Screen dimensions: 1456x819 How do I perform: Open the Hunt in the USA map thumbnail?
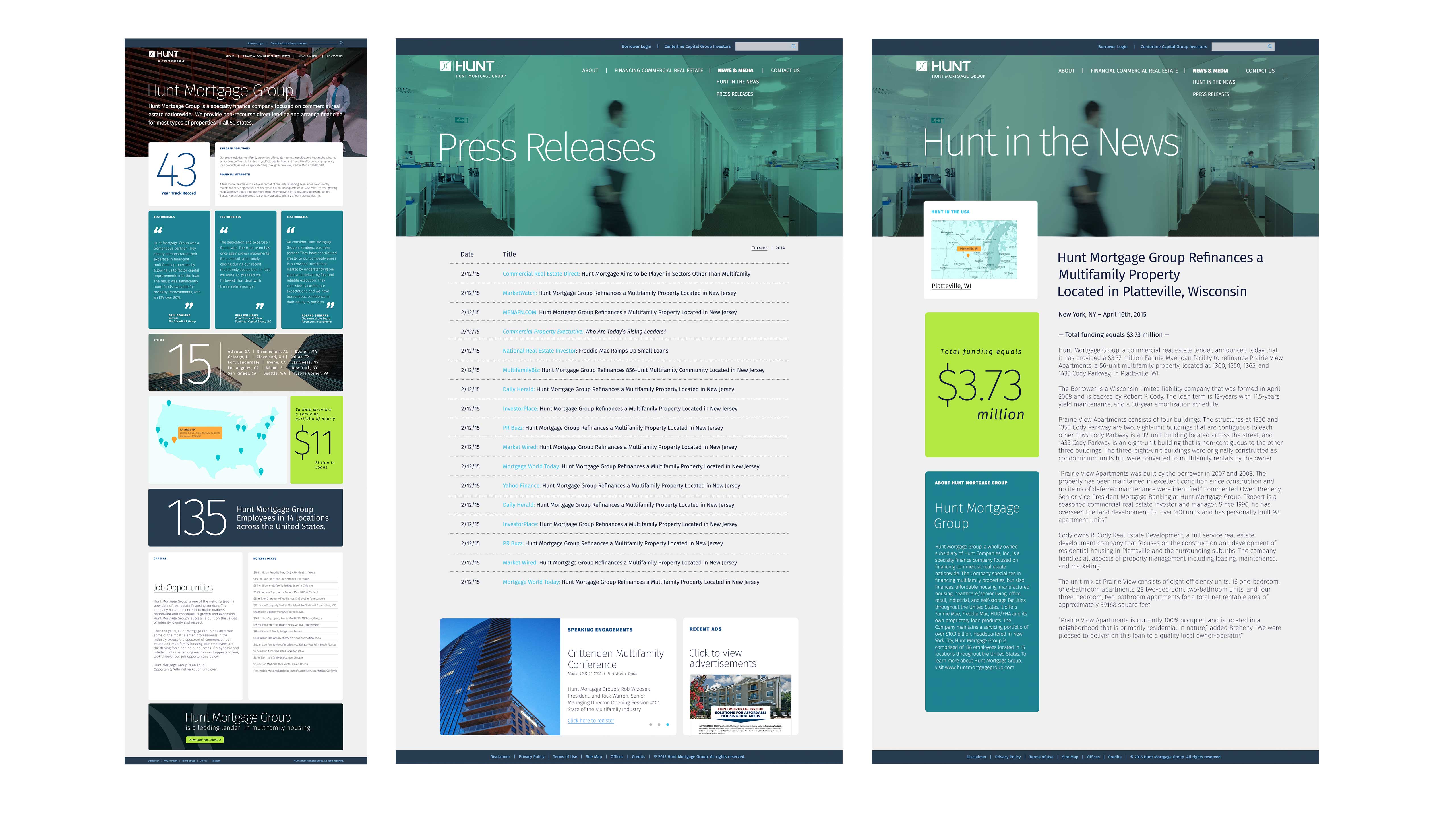point(974,250)
